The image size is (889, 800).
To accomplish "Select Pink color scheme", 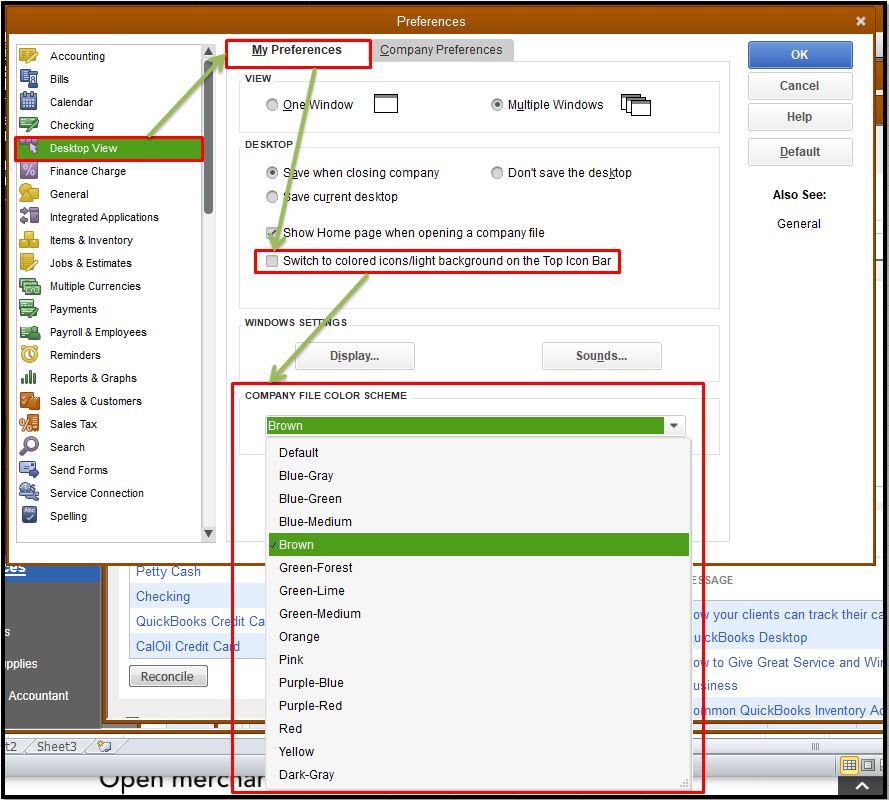I will tap(479, 660).
